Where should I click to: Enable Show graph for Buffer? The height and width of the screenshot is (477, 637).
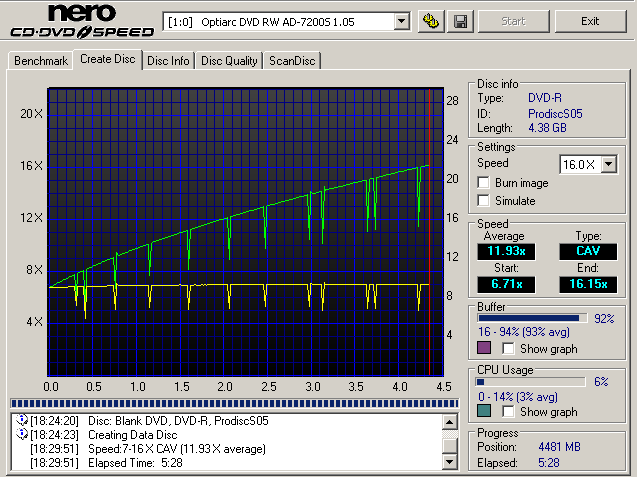click(508, 348)
